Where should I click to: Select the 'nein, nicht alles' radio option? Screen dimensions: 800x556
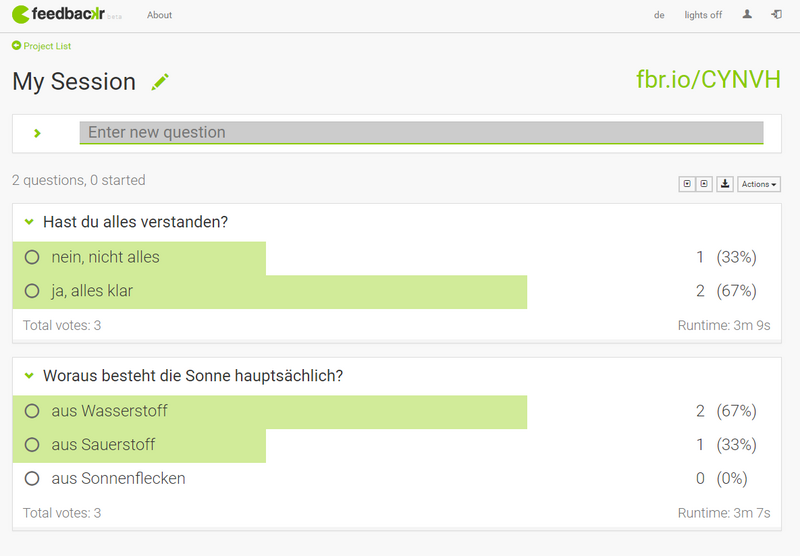pos(32,257)
